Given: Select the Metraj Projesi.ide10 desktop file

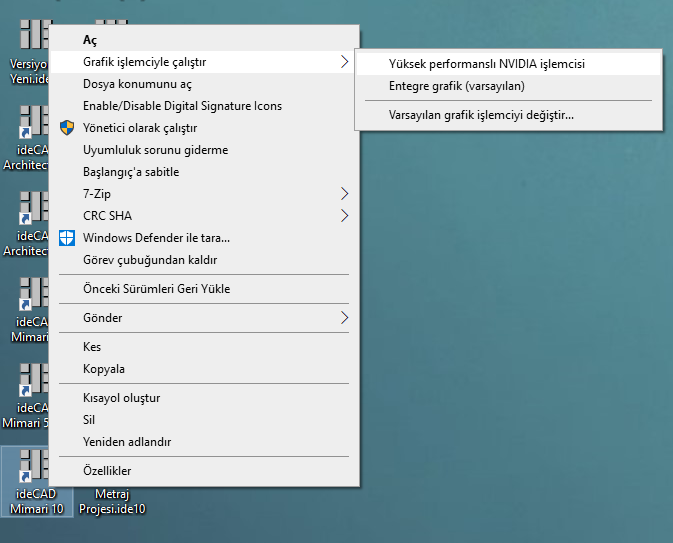Looking at the screenshot, I should pos(112,501).
